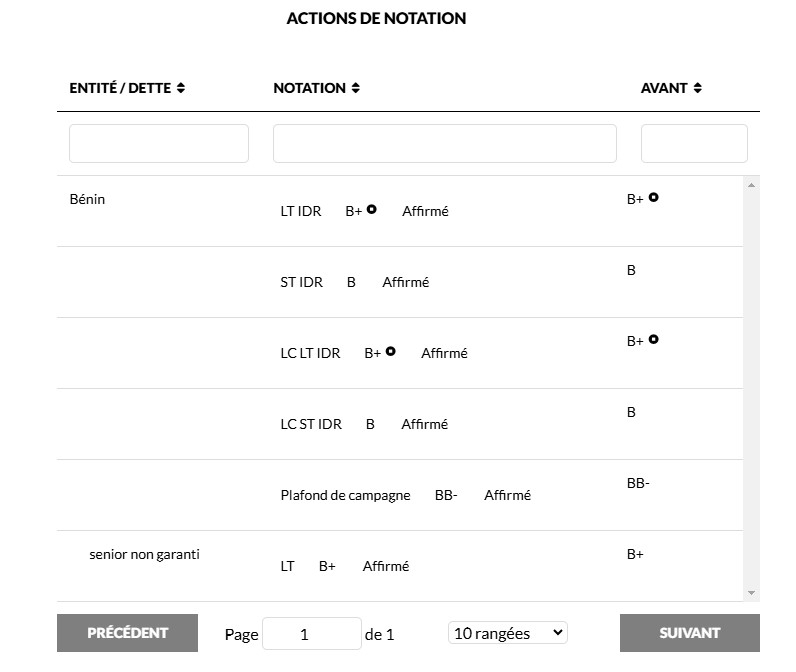Click into the Notation filter text box
796x672 pixels.
[444, 143]
